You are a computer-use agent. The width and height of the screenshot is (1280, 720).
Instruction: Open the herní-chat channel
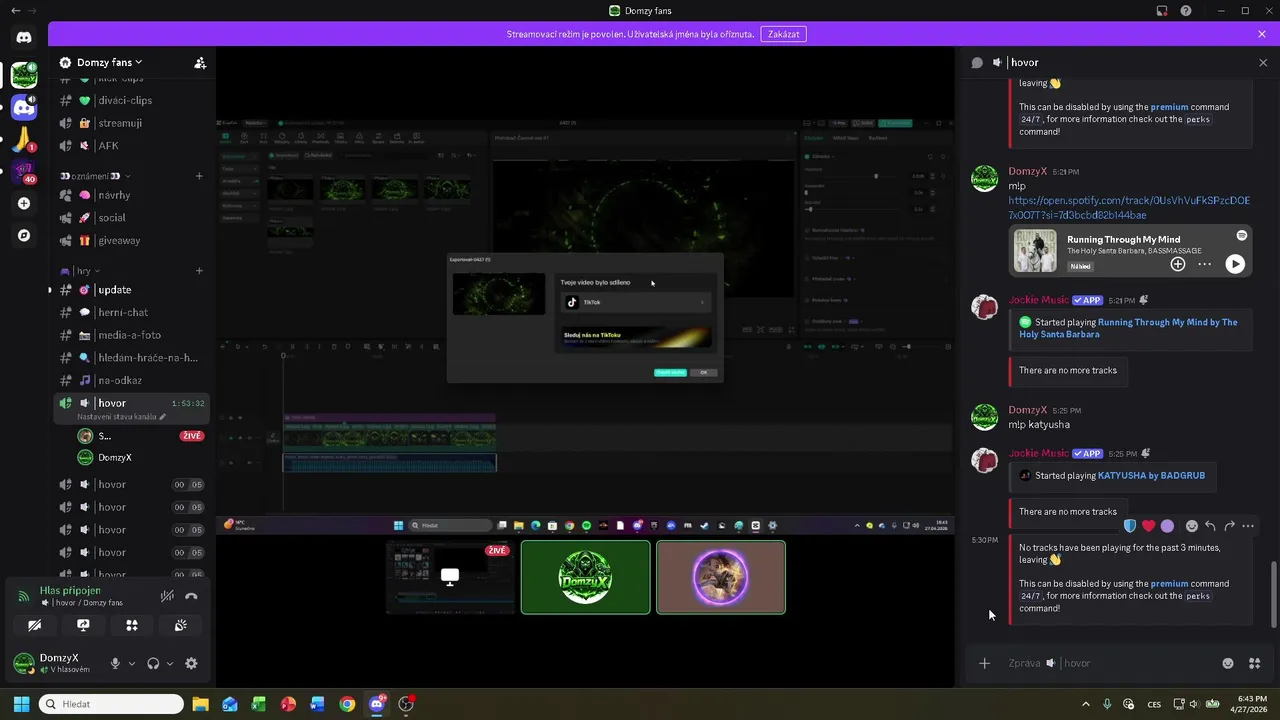click(x=131, y=312)
